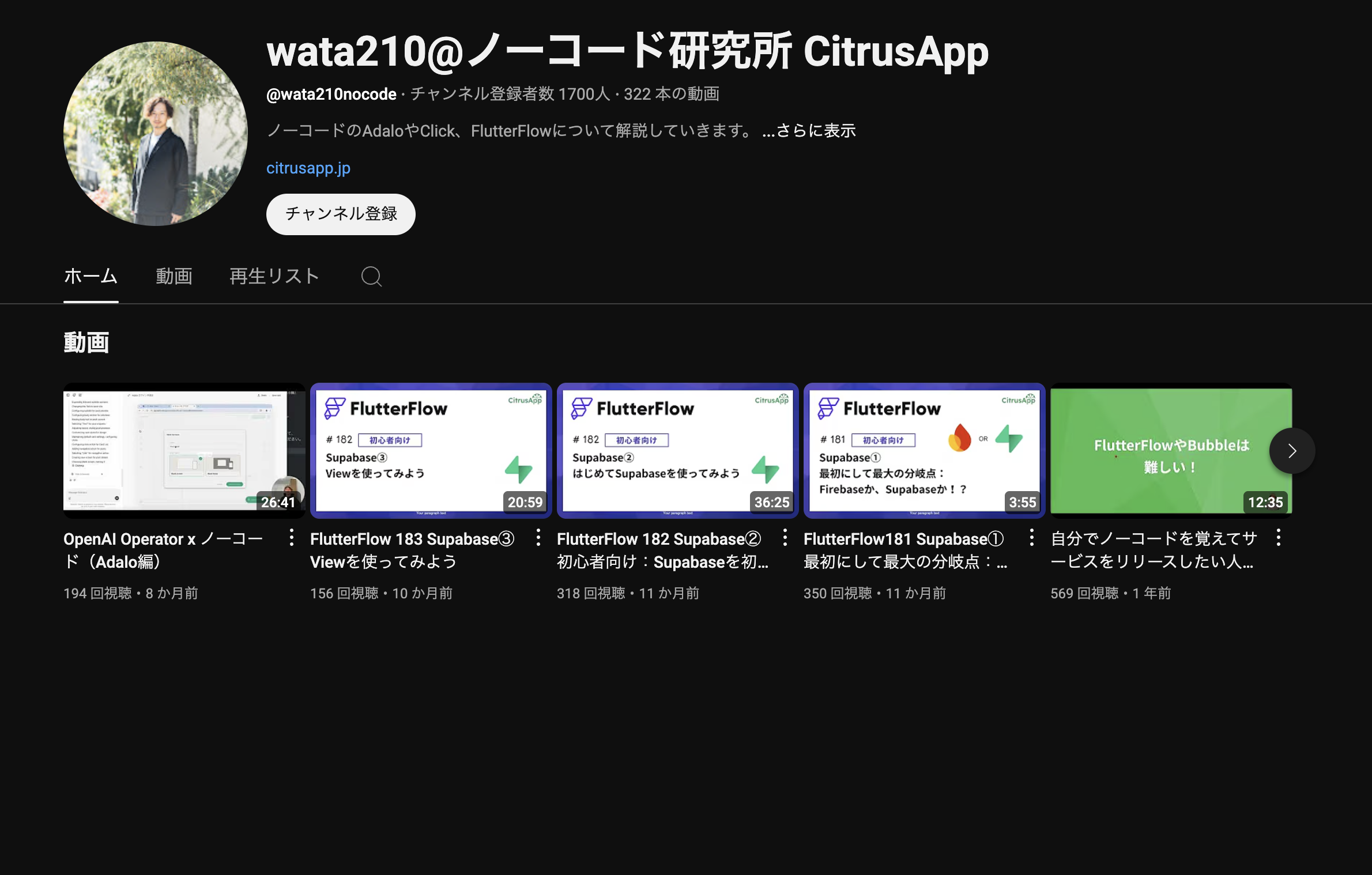1372x875 pixels.
Task: Open the citrusapp.jp link
Action: click(x=308, y=168)
